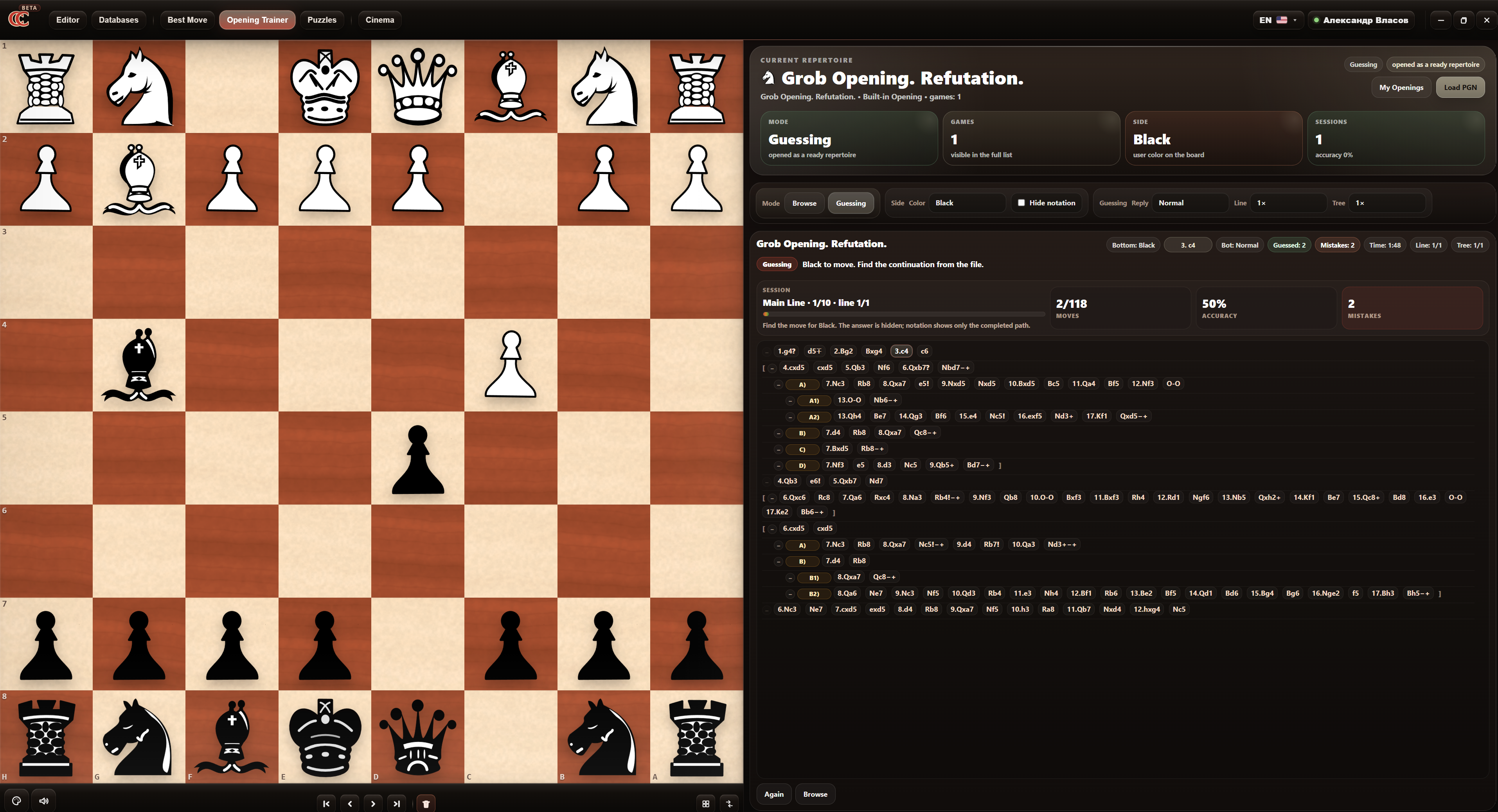Screen dimensions: 1498x812
Task: Click move 2.Bg2 in notation
Action: [843, 351]
